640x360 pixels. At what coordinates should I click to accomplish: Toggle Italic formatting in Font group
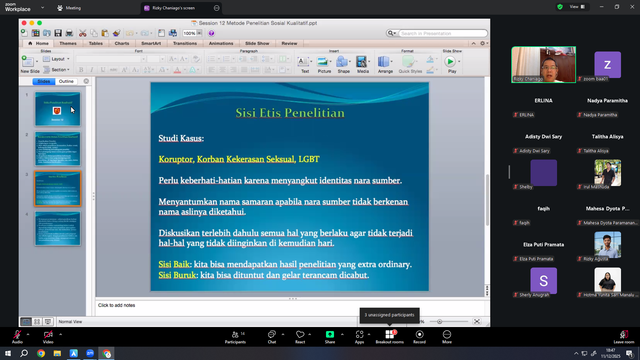(x=92, y=70)
